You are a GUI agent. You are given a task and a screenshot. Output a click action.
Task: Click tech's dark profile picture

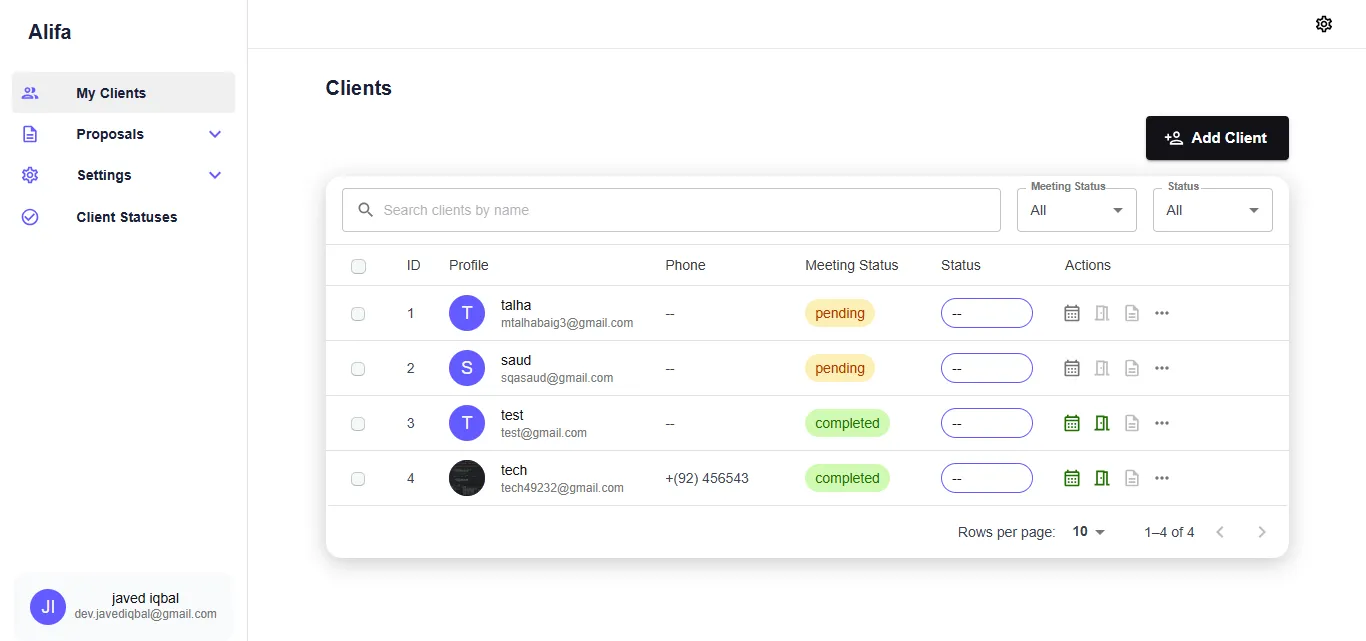467,478
